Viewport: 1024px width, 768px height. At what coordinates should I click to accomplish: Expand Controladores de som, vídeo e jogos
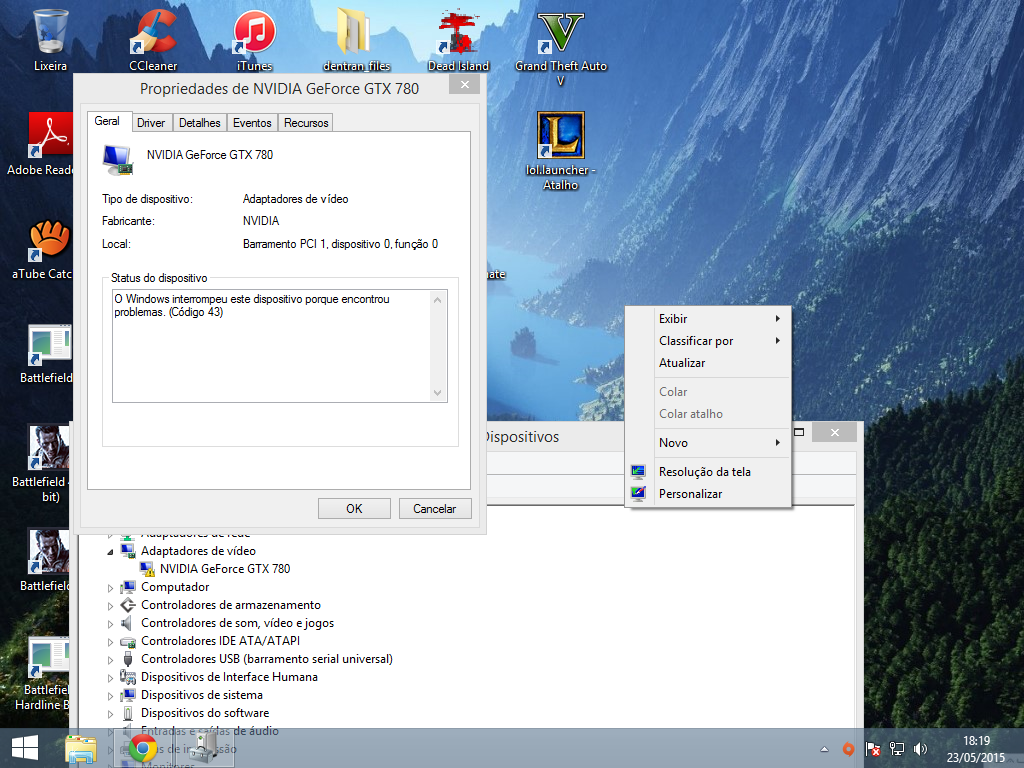click(x=110, y=624)
